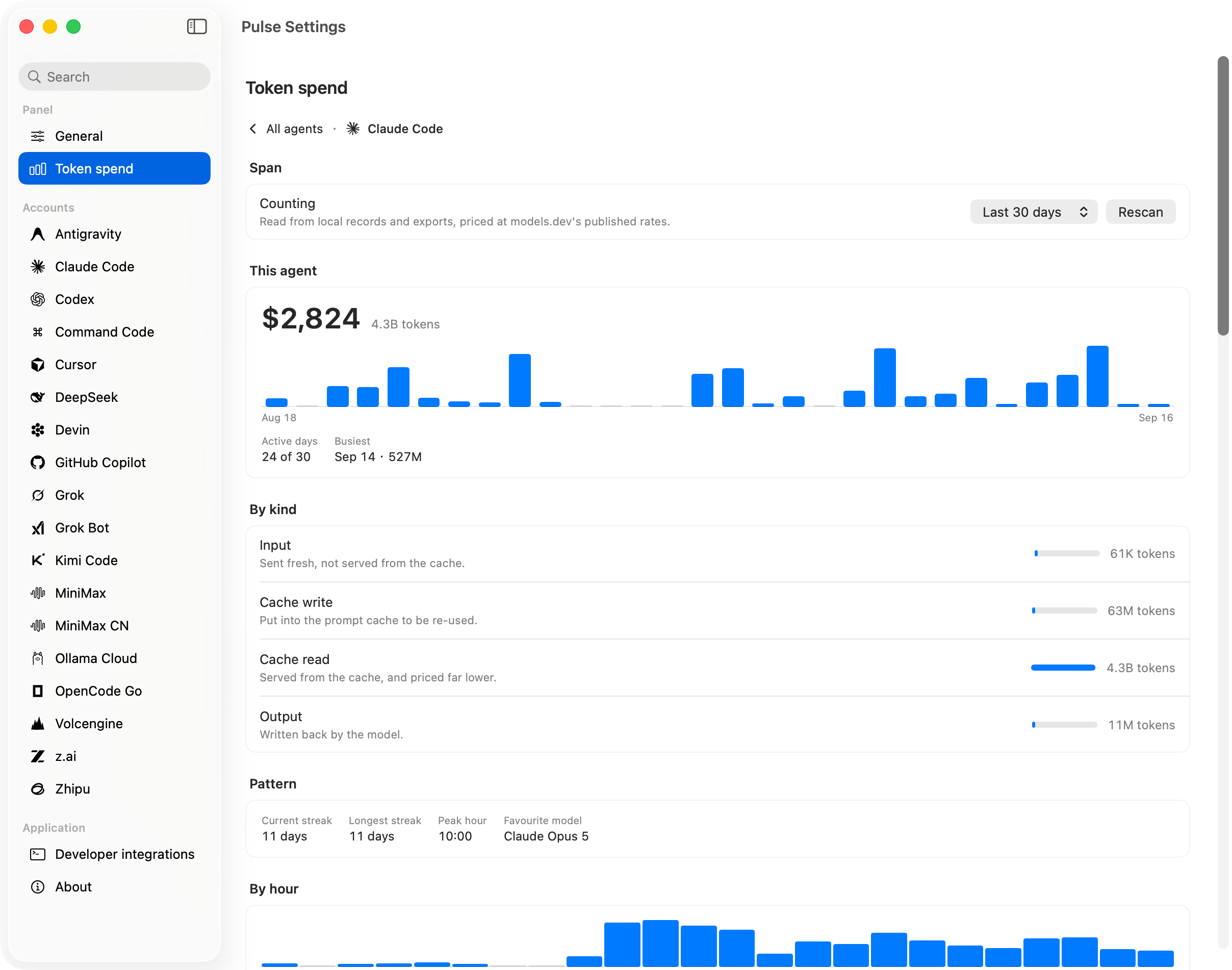This screenshot has width=1232, height=970.
Task: Click the "$2,824" total spend value
Action: (311, 318)
